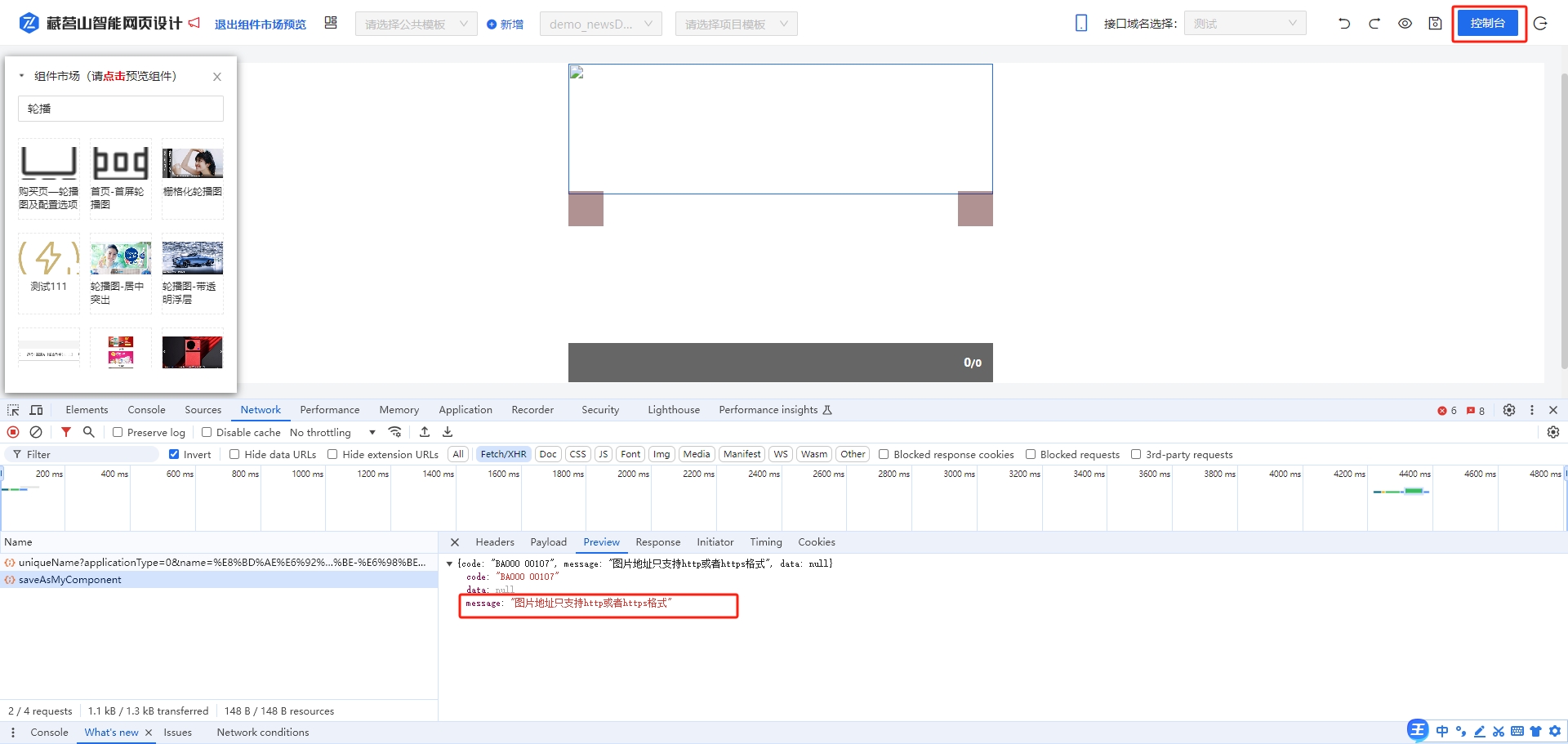Screen dimensions: 1568x744
Task: Uncheck the Invert filter checkbox
Action: tap(174, 454)
